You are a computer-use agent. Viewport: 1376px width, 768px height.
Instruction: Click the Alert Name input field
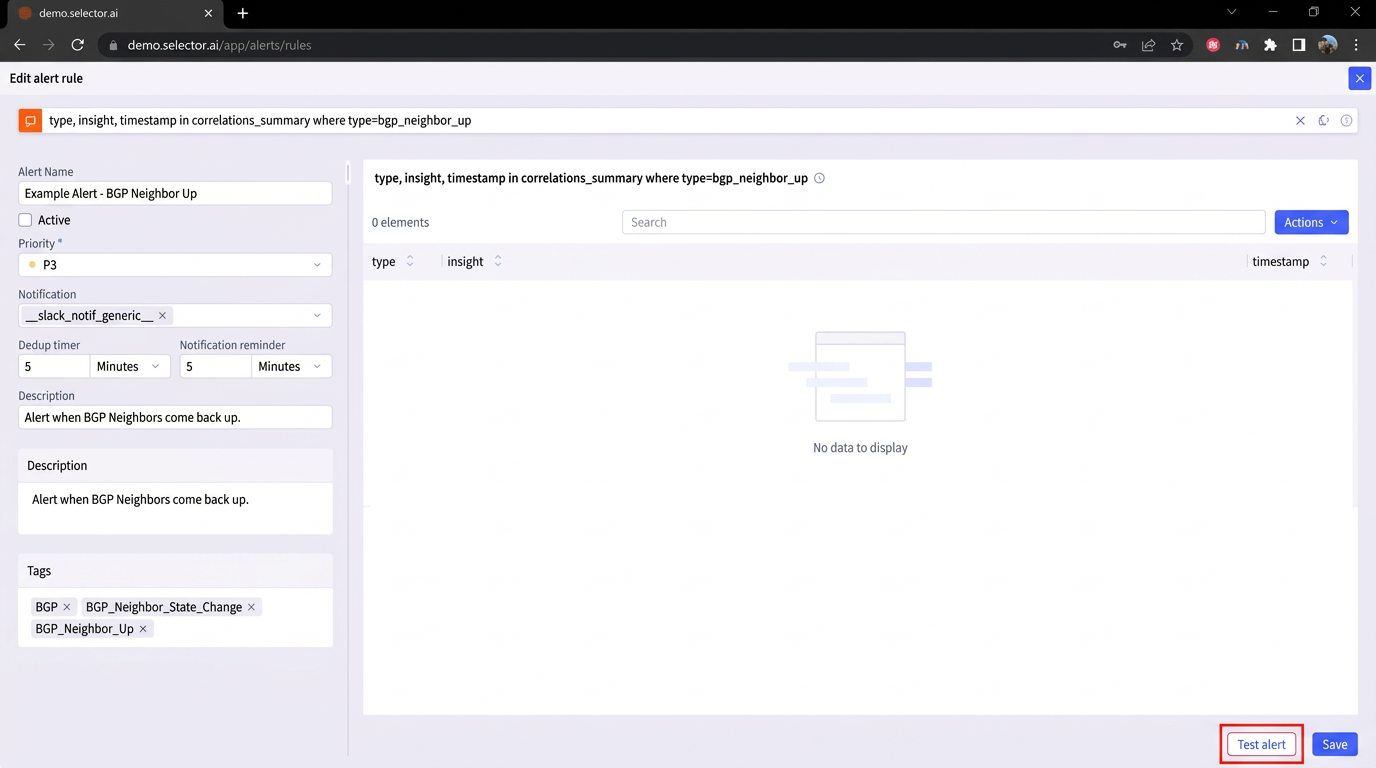pos(175,194)
